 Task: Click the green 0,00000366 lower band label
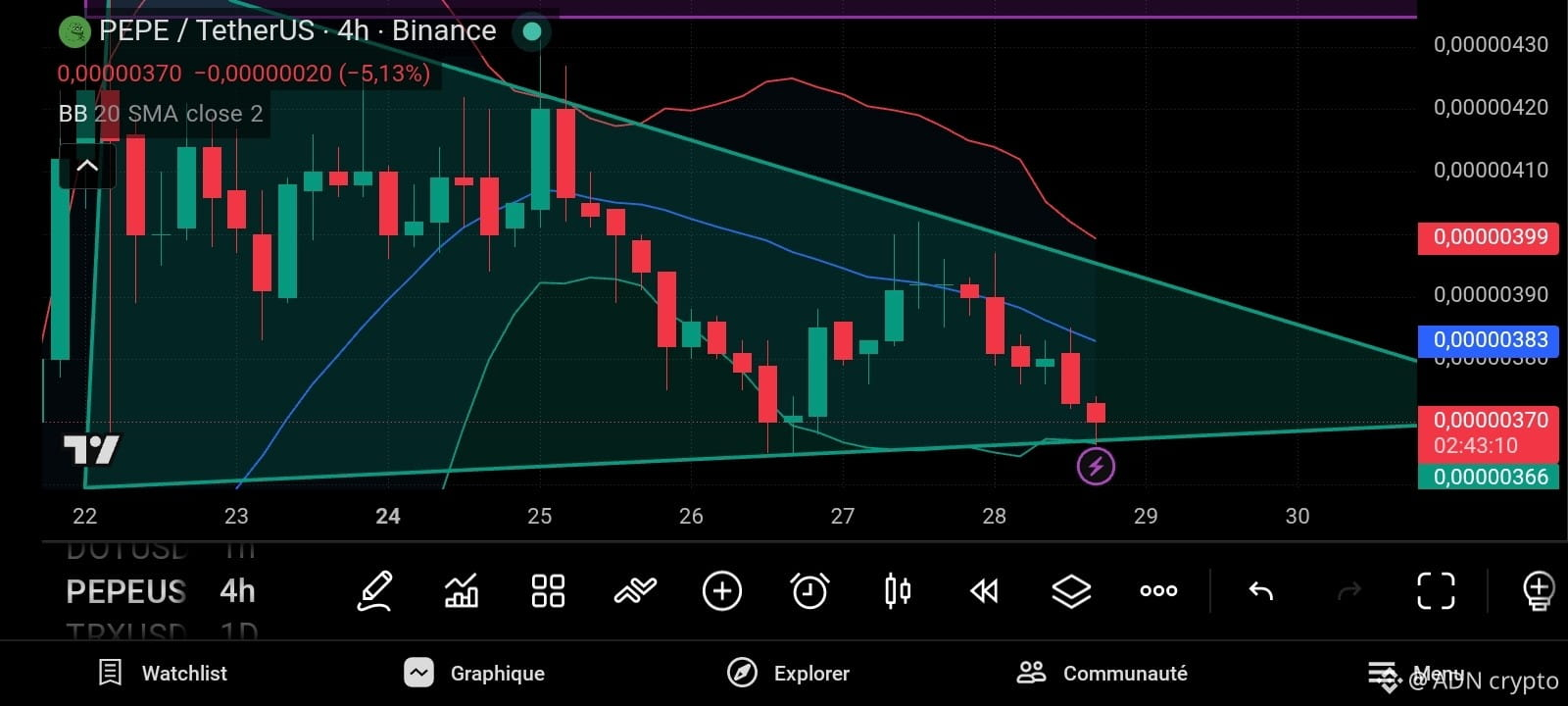(x=1490, y=477)
